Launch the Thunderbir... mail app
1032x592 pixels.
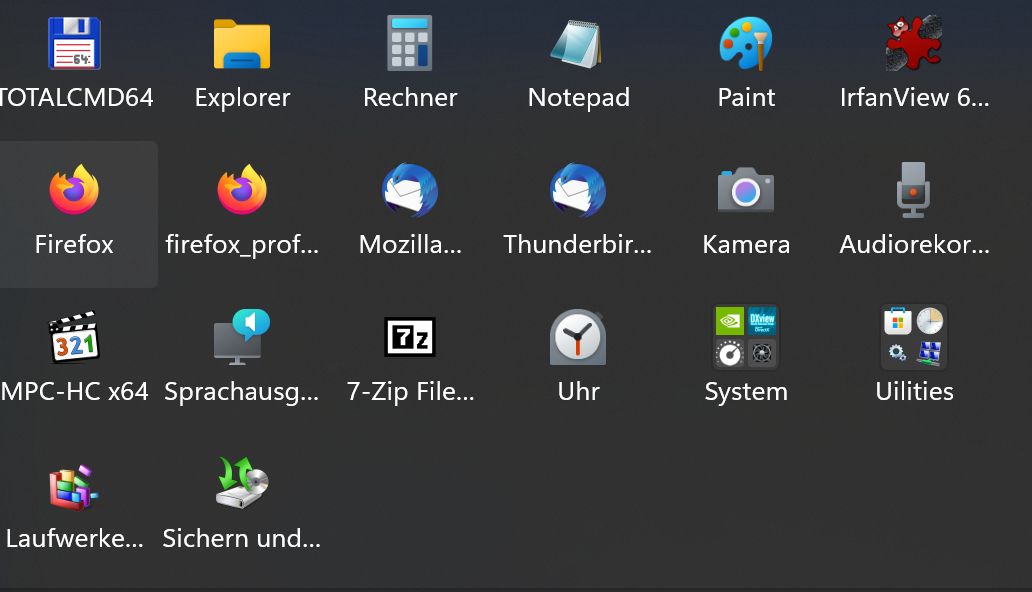point(577,190)
